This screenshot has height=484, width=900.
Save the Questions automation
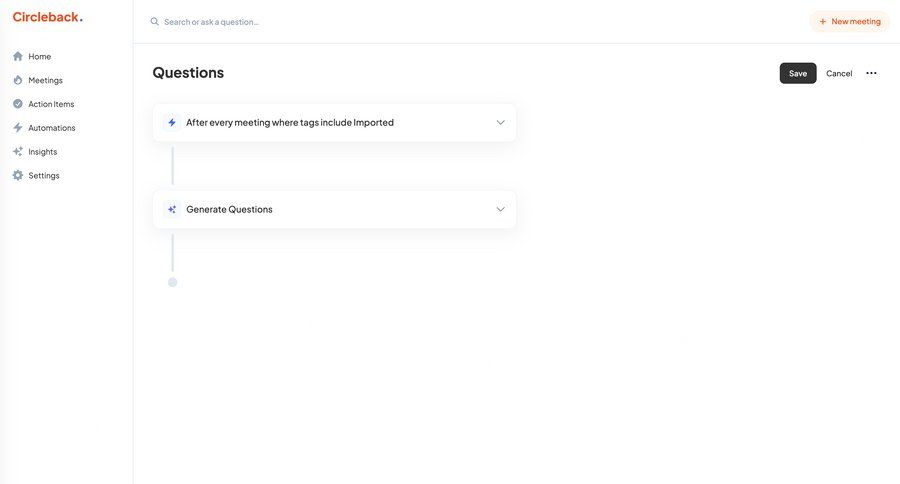797,73
